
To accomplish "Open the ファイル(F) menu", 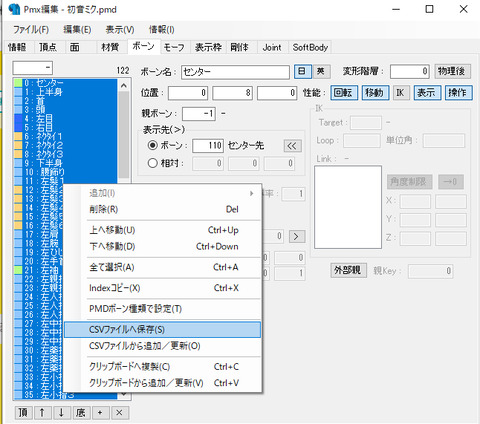I will point(31,30).
